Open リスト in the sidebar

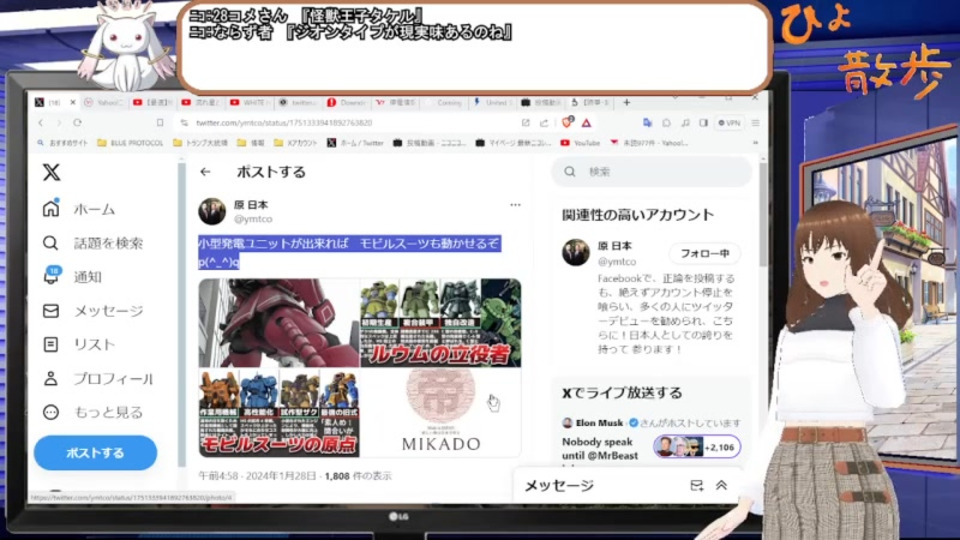(x=78, y=344)
